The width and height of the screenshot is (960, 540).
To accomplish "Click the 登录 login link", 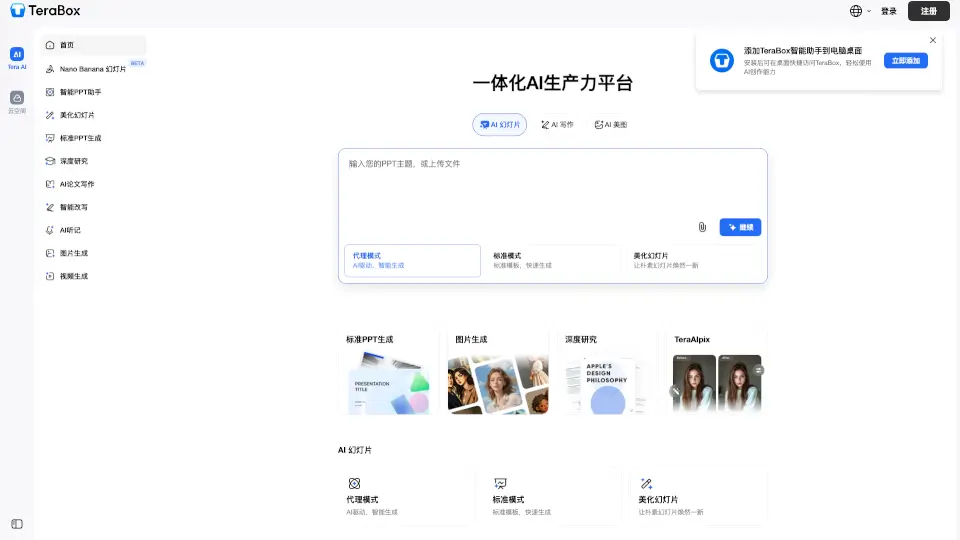I will [x=889, y=11].
